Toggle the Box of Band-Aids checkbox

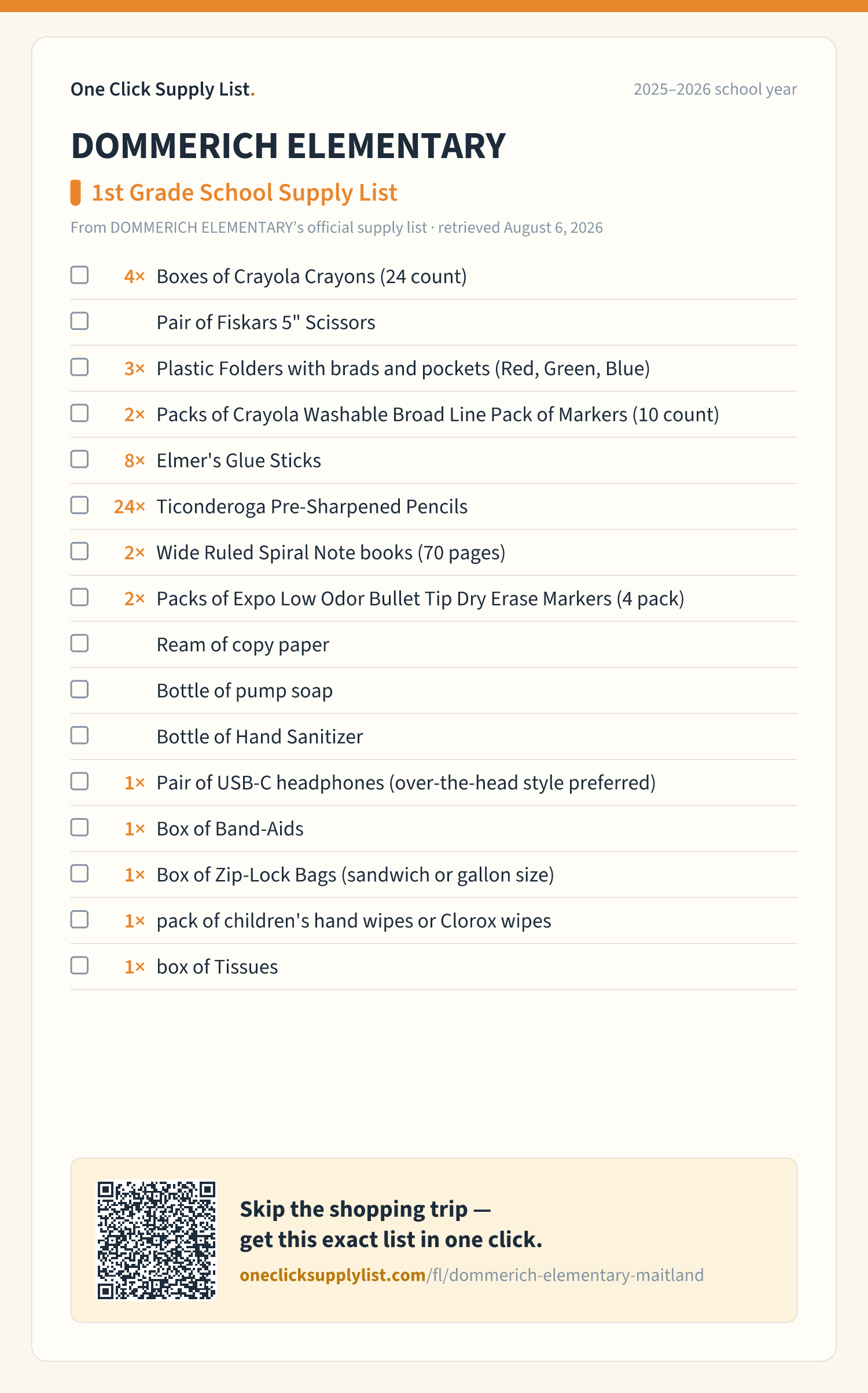click(x=79, y=827)
